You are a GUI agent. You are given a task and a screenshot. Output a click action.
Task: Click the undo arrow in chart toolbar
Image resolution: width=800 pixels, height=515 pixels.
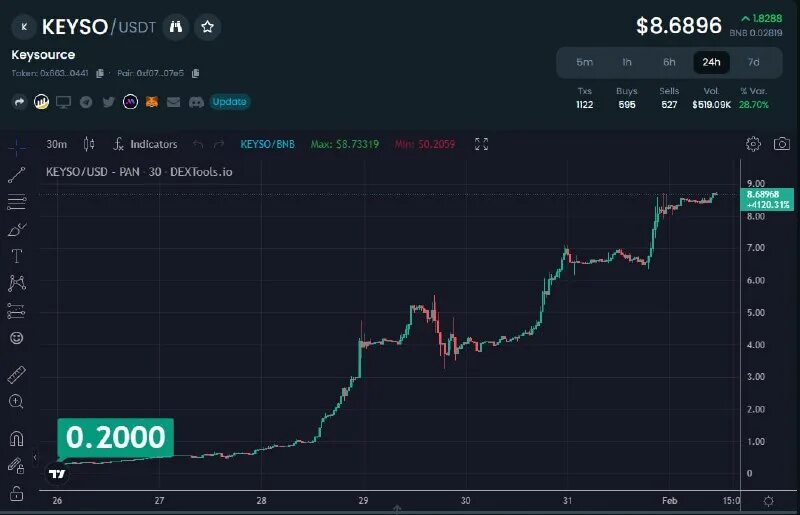[x=198, y=144]
